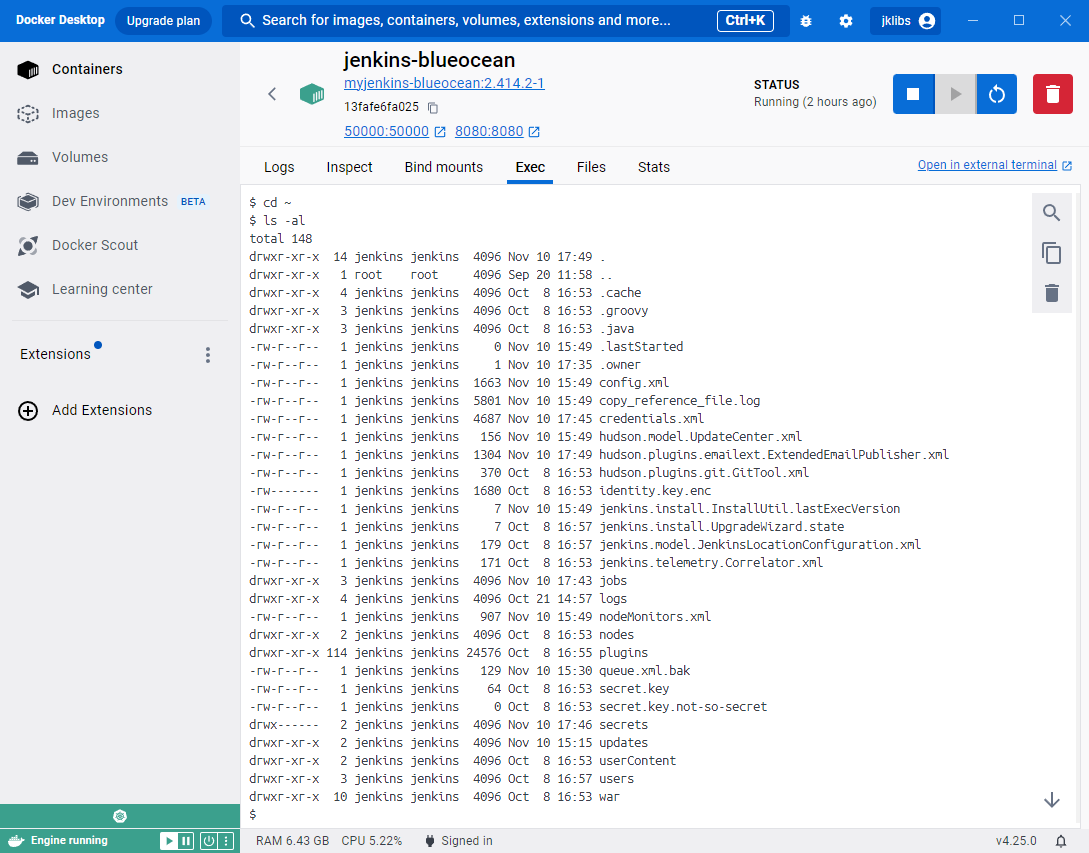Open Settings gear in header
The width and height of the screenshot is (1089, 853).
click(x=845, y=21)
